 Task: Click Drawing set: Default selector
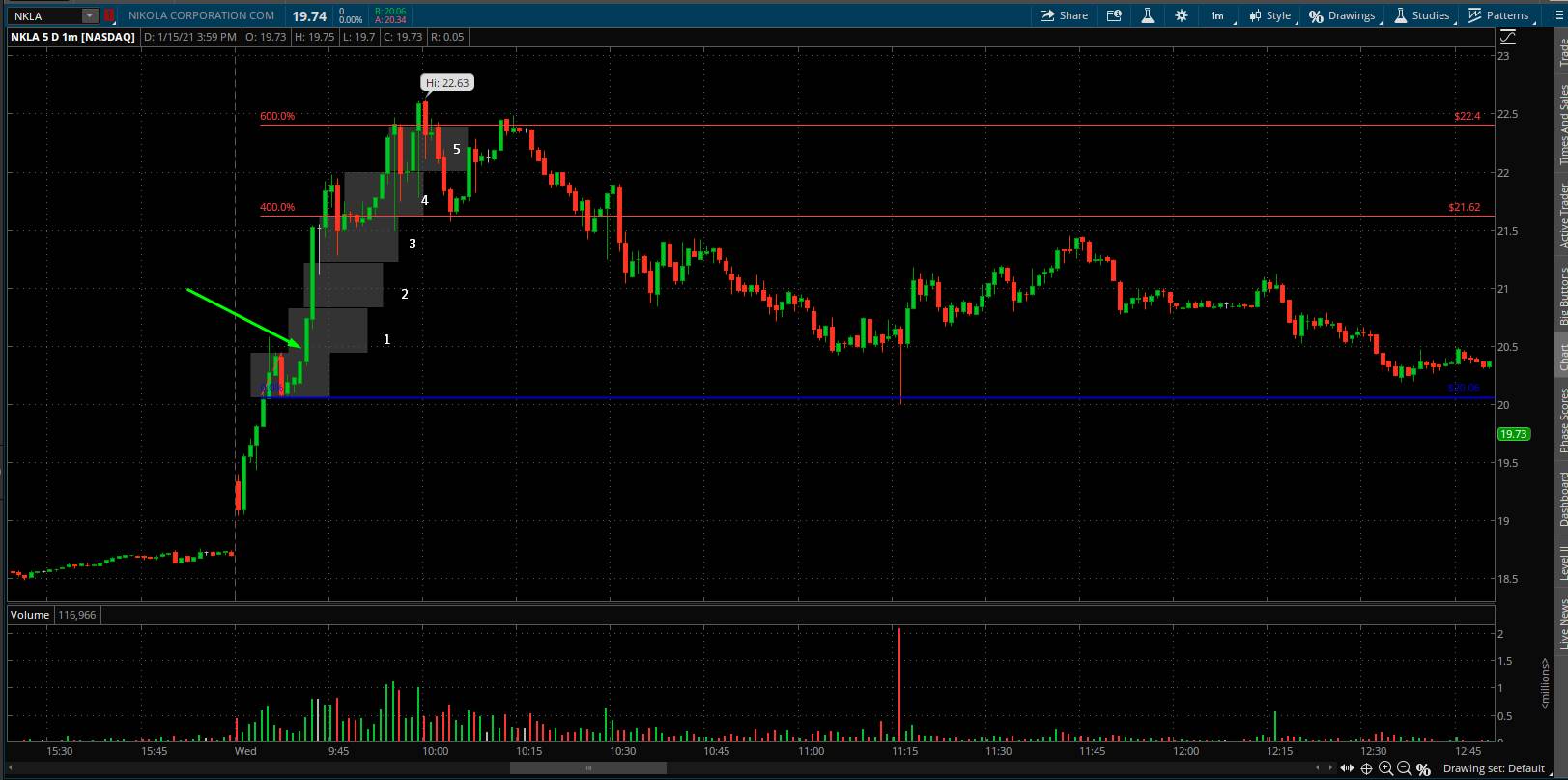click(x=1494, y=768)
